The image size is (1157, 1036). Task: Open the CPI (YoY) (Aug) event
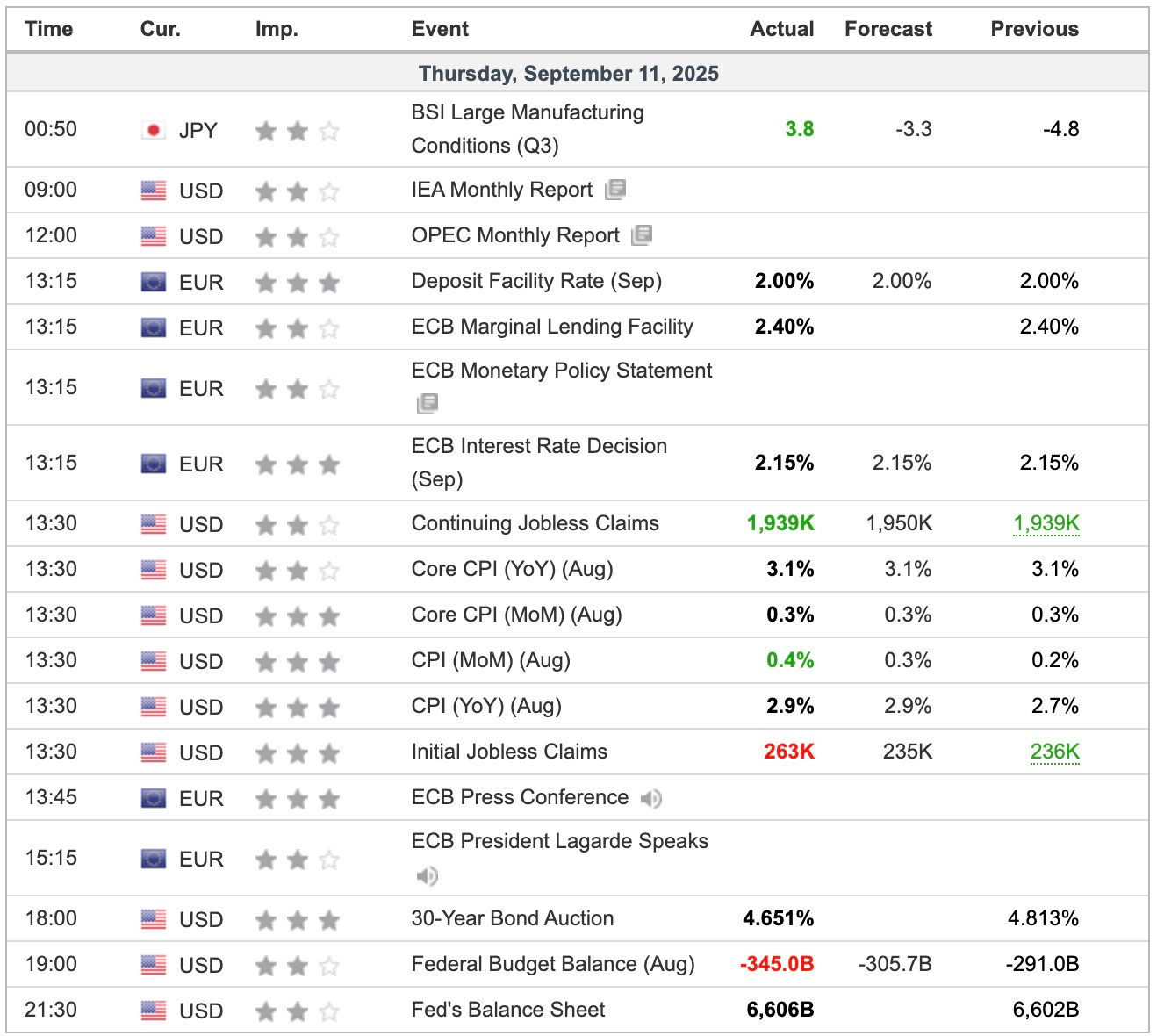pos(486,706)
